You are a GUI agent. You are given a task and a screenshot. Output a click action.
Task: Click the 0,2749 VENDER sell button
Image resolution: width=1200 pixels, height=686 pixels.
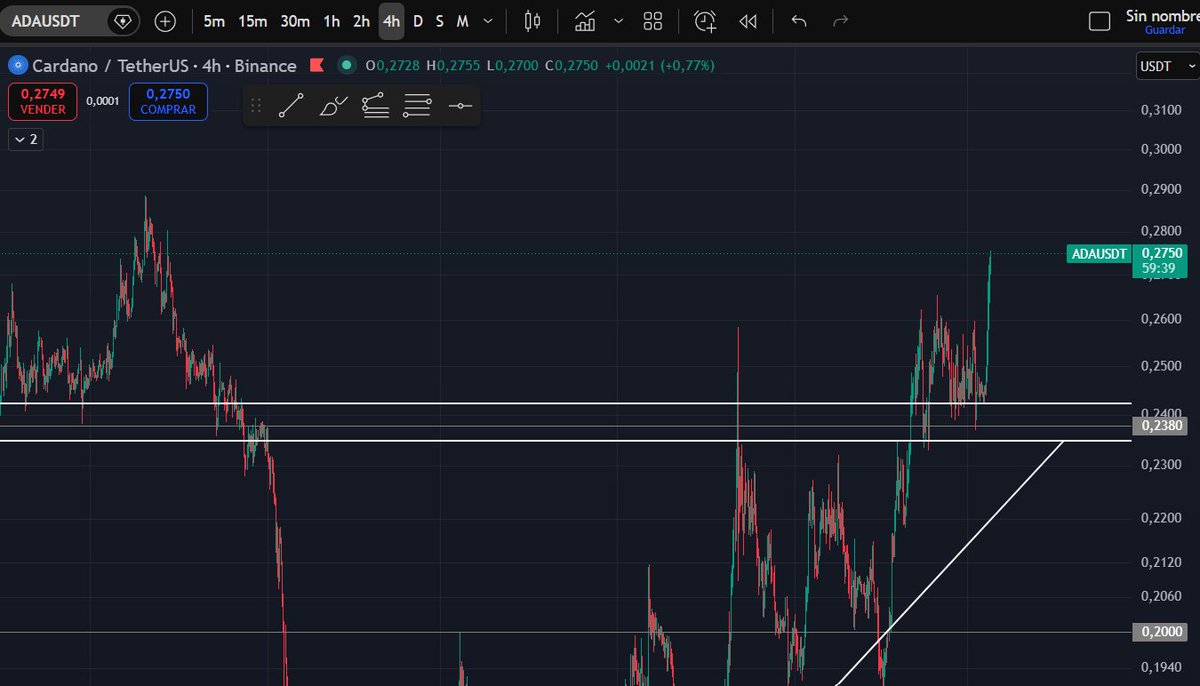(43, 101)
